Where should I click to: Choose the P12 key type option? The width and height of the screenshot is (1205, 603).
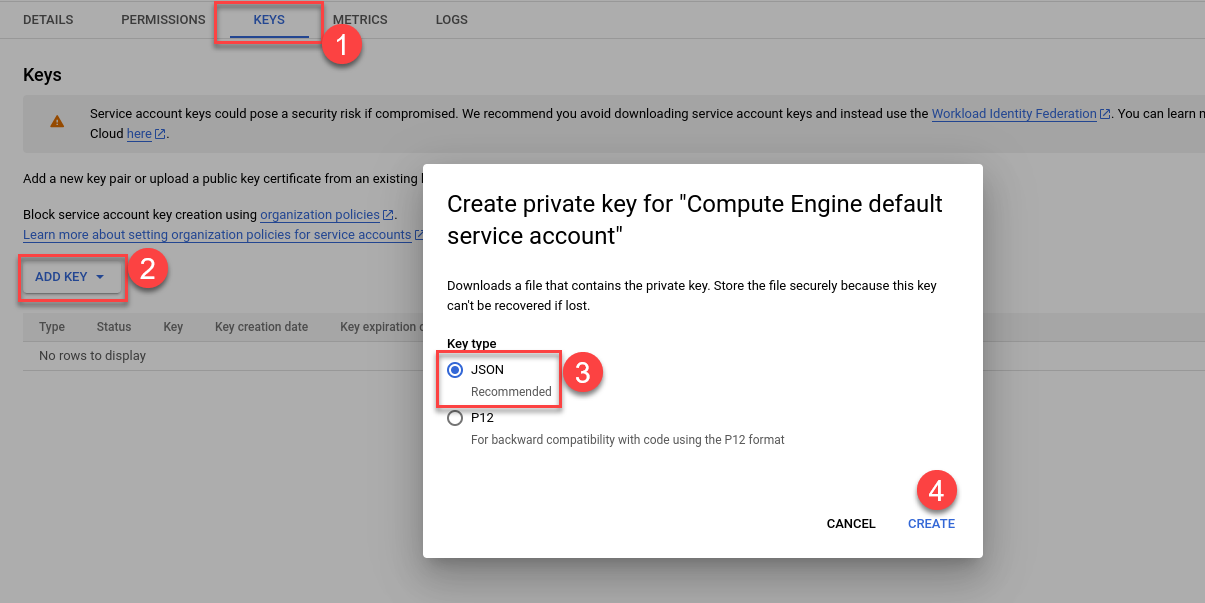click(455, 418)
